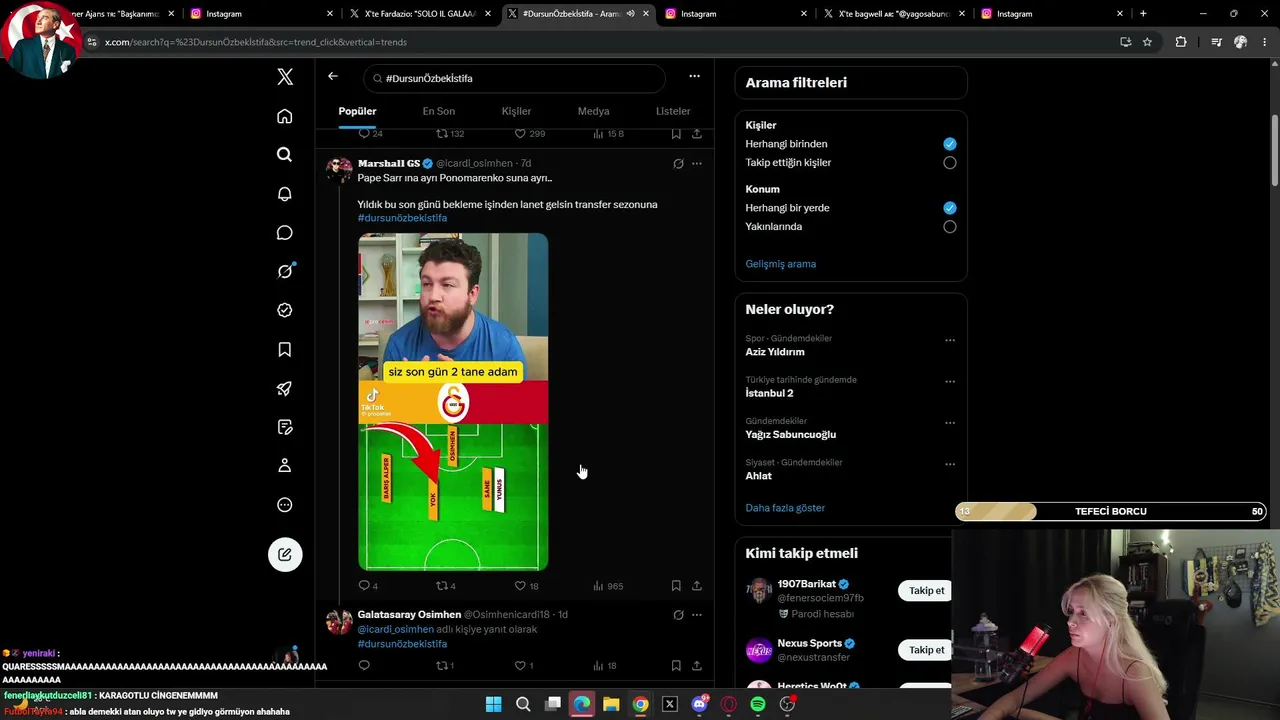This screenshot has width=1280, height=720.
Task: Ask Grok about Marshall GS post
Action: coord(678,163)
